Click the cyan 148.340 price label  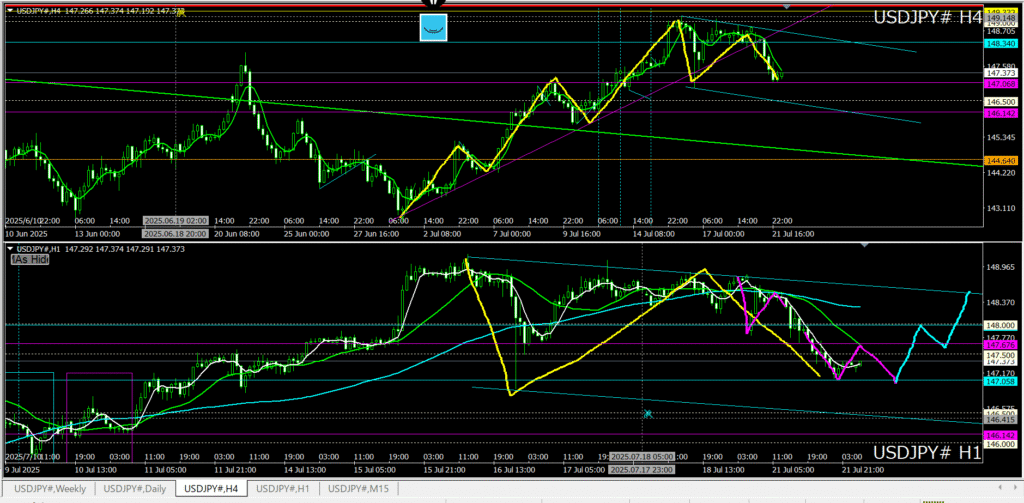tap(1000, 44)
